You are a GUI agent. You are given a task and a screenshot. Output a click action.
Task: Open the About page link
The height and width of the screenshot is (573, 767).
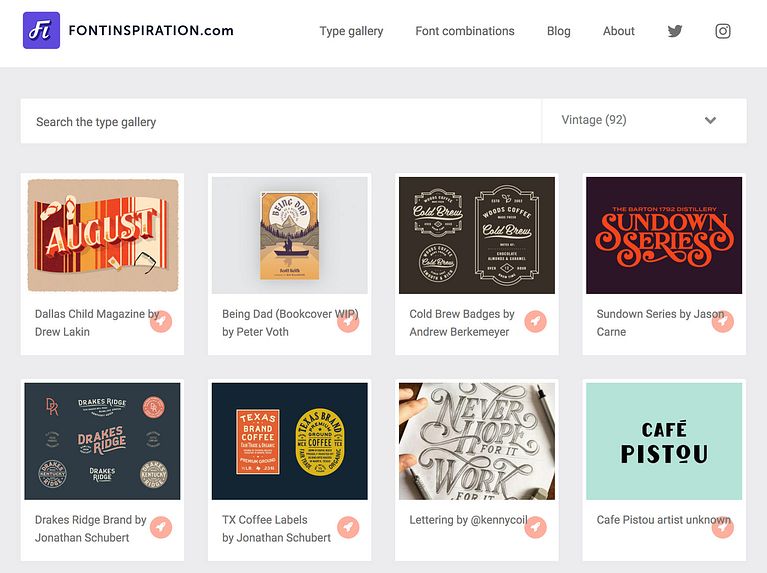(x=619, y=31)
